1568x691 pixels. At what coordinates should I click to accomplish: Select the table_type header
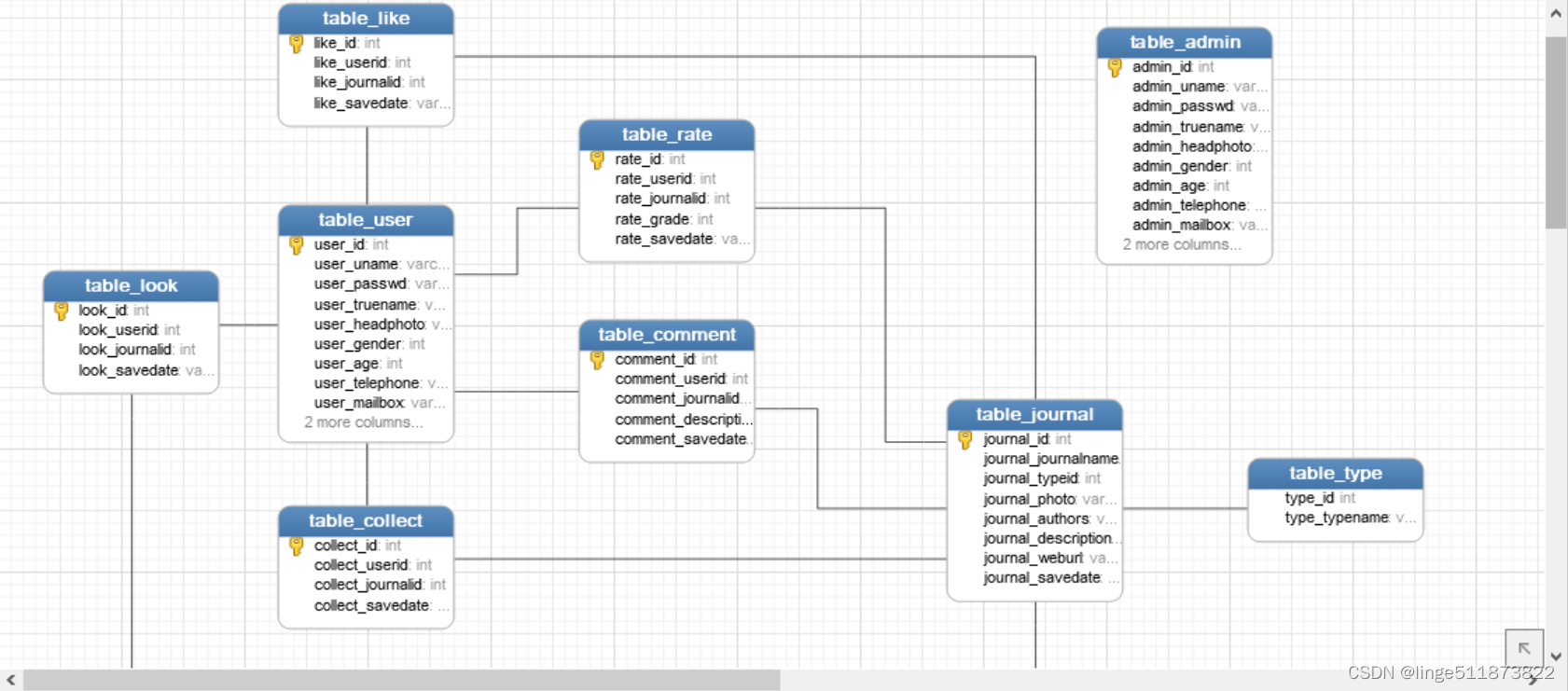(1336, 474)
